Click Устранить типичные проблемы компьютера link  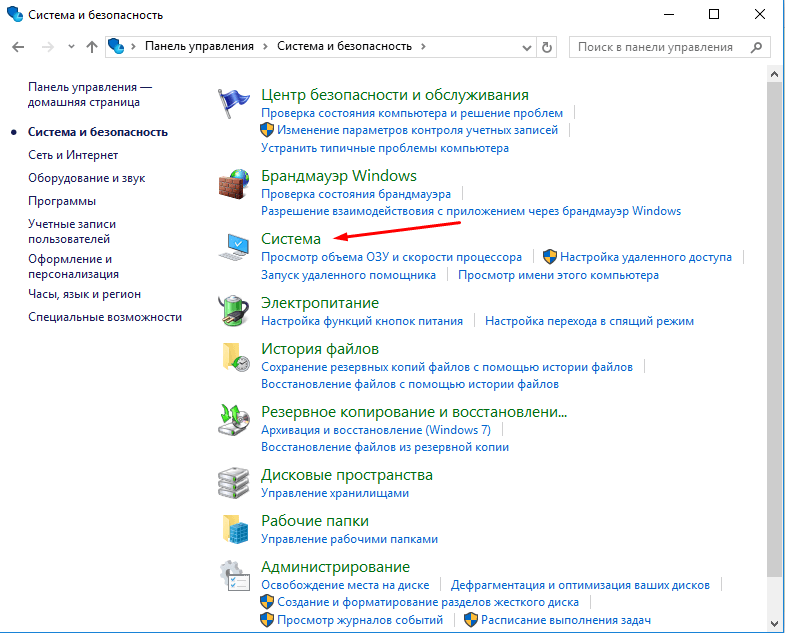point(385,148)
